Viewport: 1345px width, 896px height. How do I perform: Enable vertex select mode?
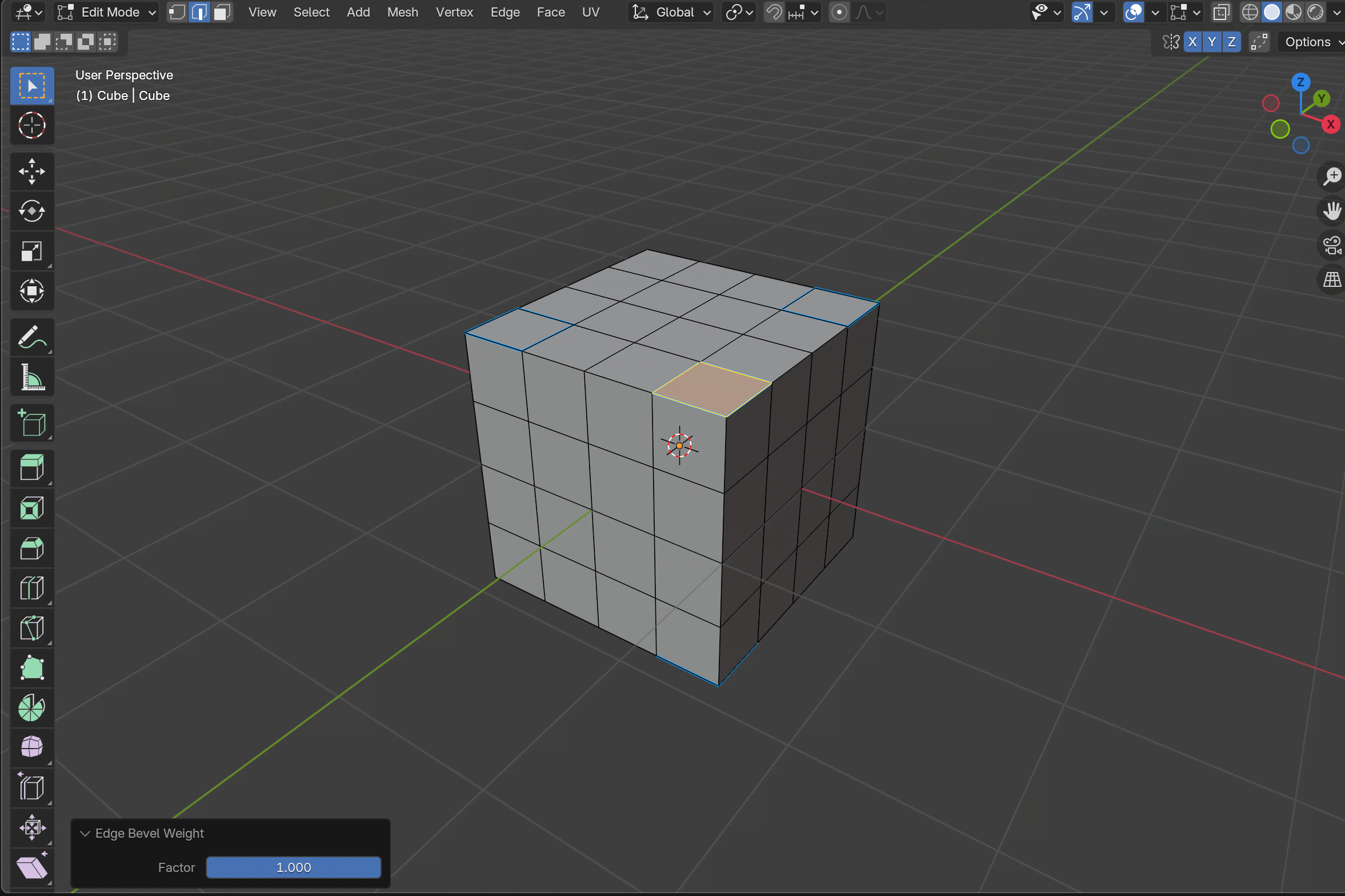178,12
